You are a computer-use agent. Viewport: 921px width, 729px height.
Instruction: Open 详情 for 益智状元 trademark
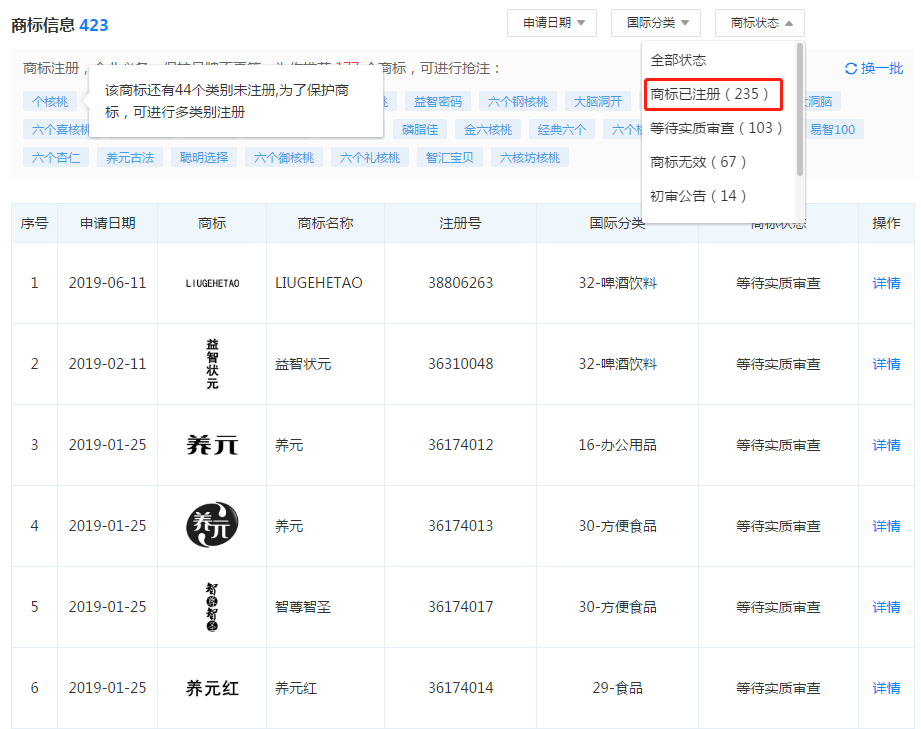886,364
